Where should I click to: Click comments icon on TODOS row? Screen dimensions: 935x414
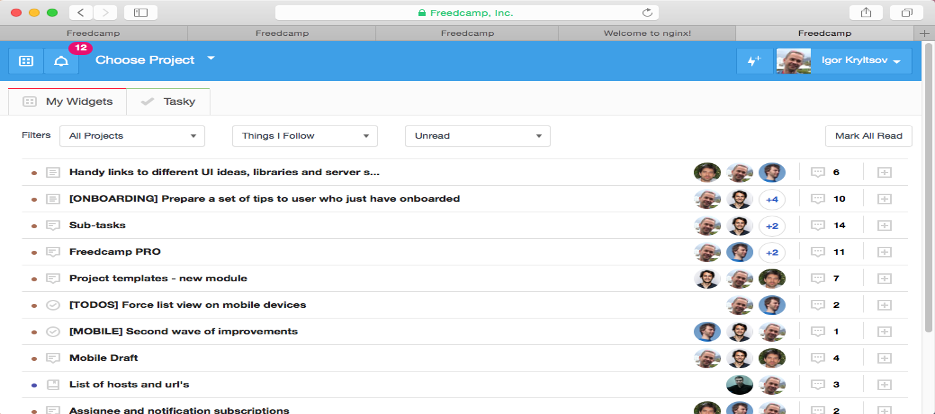tap(818, 305)
